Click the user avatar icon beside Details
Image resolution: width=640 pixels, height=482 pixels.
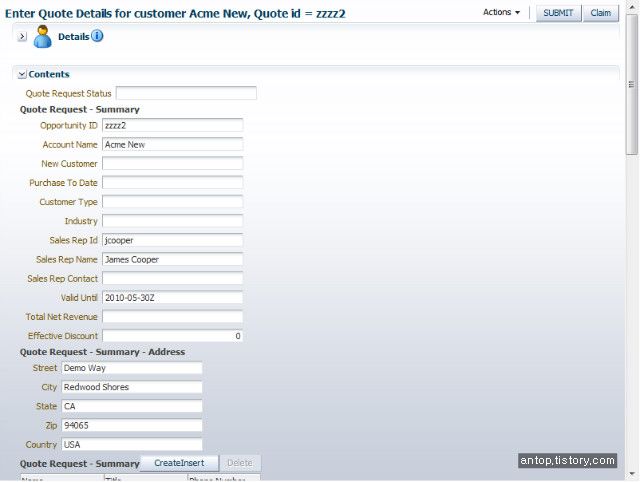42,36
